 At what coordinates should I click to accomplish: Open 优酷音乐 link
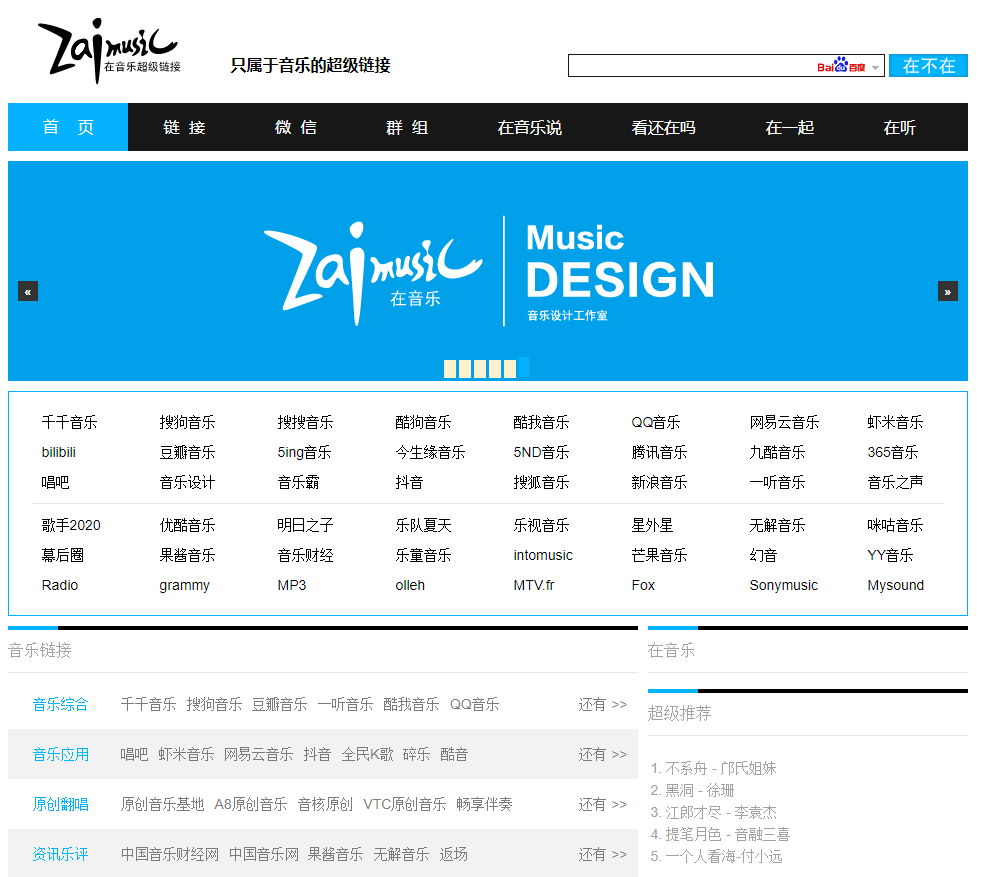pos(187,526)
